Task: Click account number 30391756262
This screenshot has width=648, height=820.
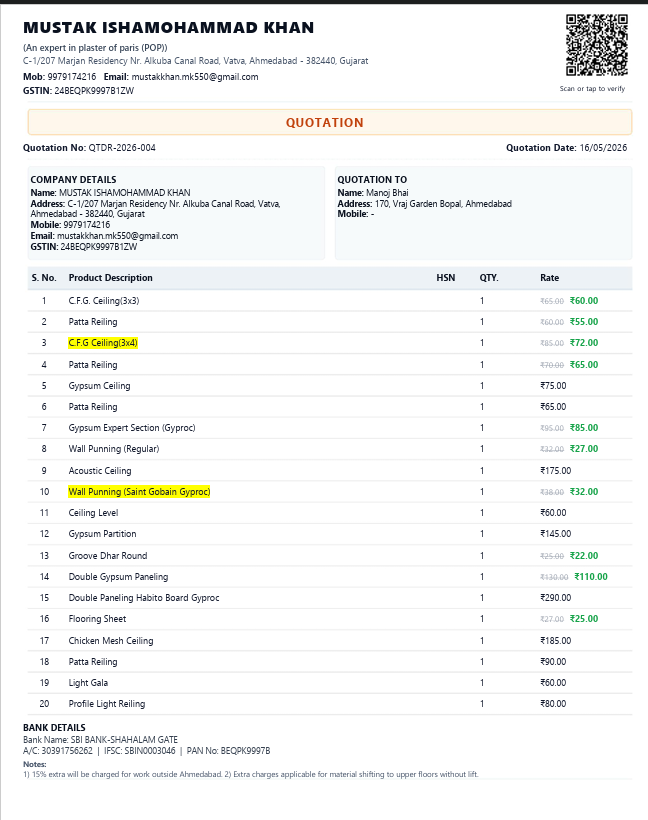Action: pyautogui.click(x=67, y=751)
